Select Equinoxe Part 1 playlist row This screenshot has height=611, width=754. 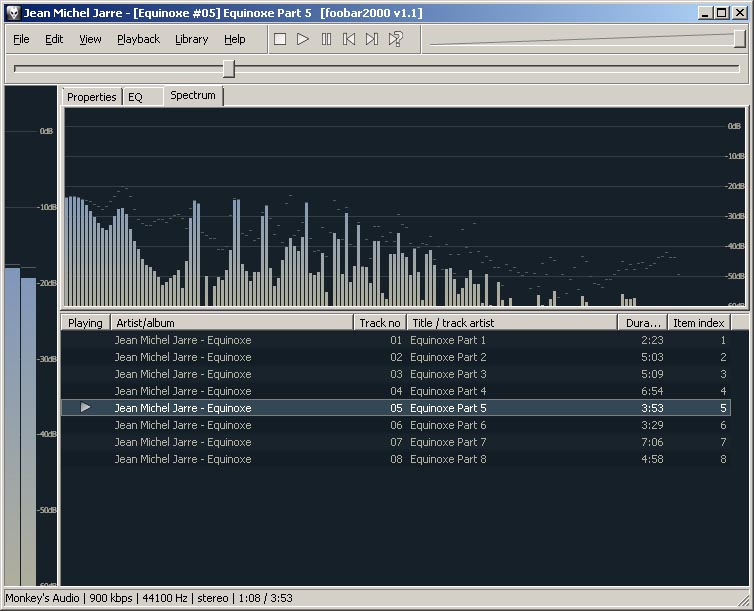(448, 340)
